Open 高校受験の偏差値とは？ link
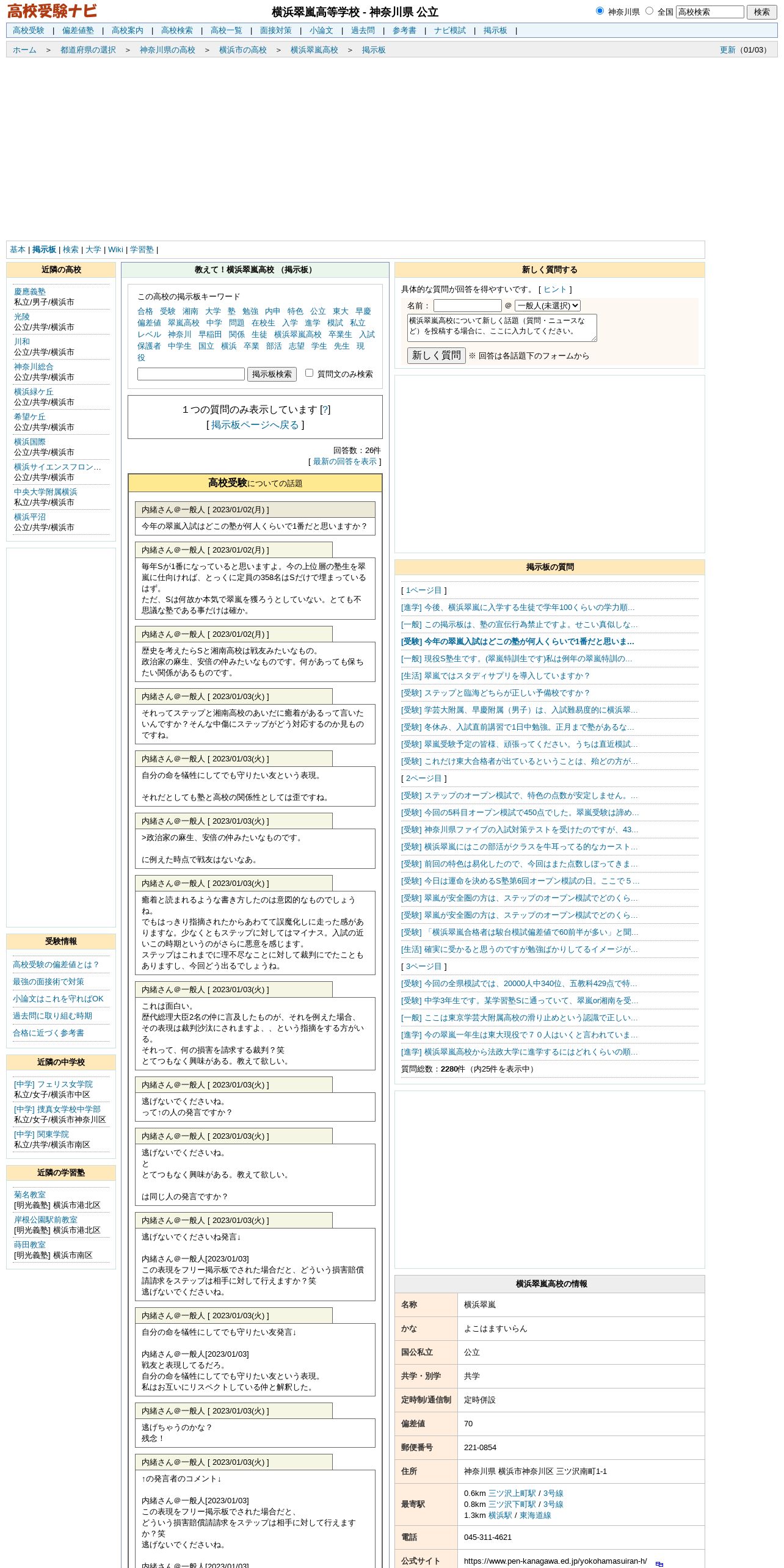Viewport: 784px width, 1568px height. coord(56,965)
